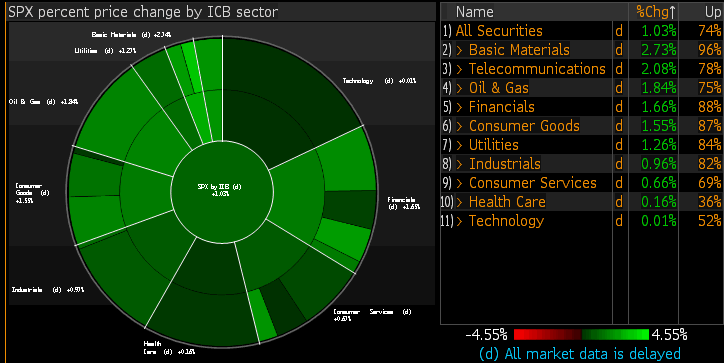Click the red-to-green color scale bar
The height and width of the screenshot is (363, 724).
[581, 334]
